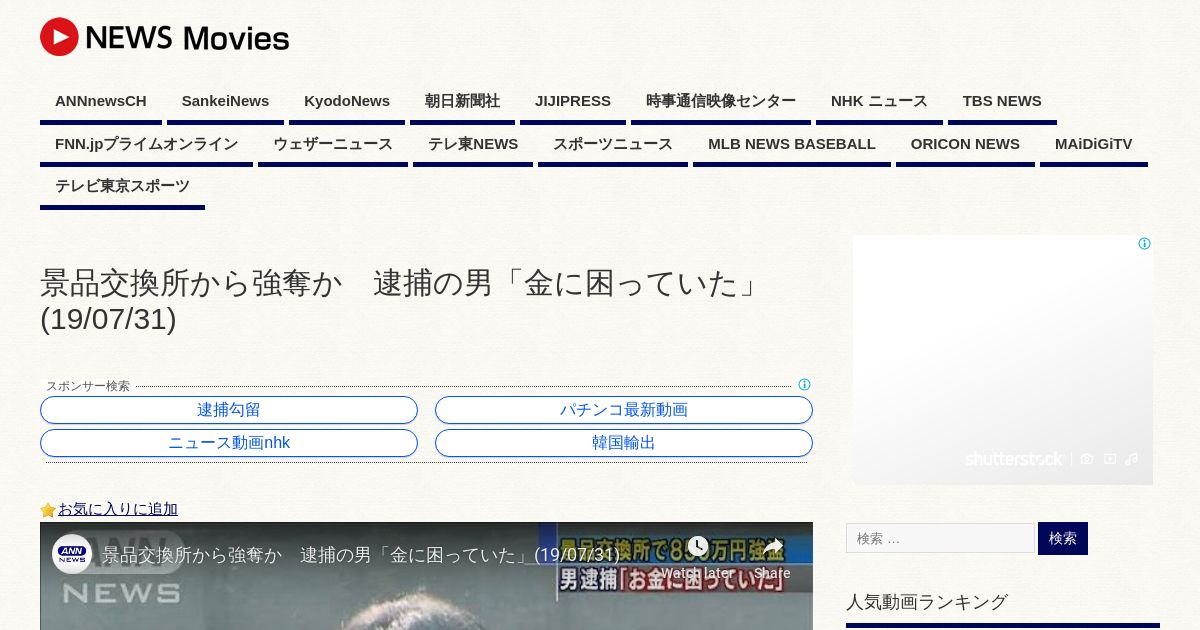Click the shutterstock ad info icon
The image size is (1200, 630).
tap(1144, 244)
